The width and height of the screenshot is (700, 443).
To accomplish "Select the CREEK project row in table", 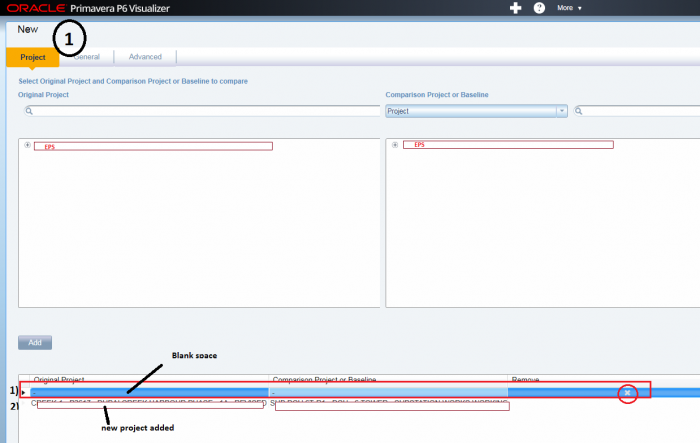I will coord(359,403).
